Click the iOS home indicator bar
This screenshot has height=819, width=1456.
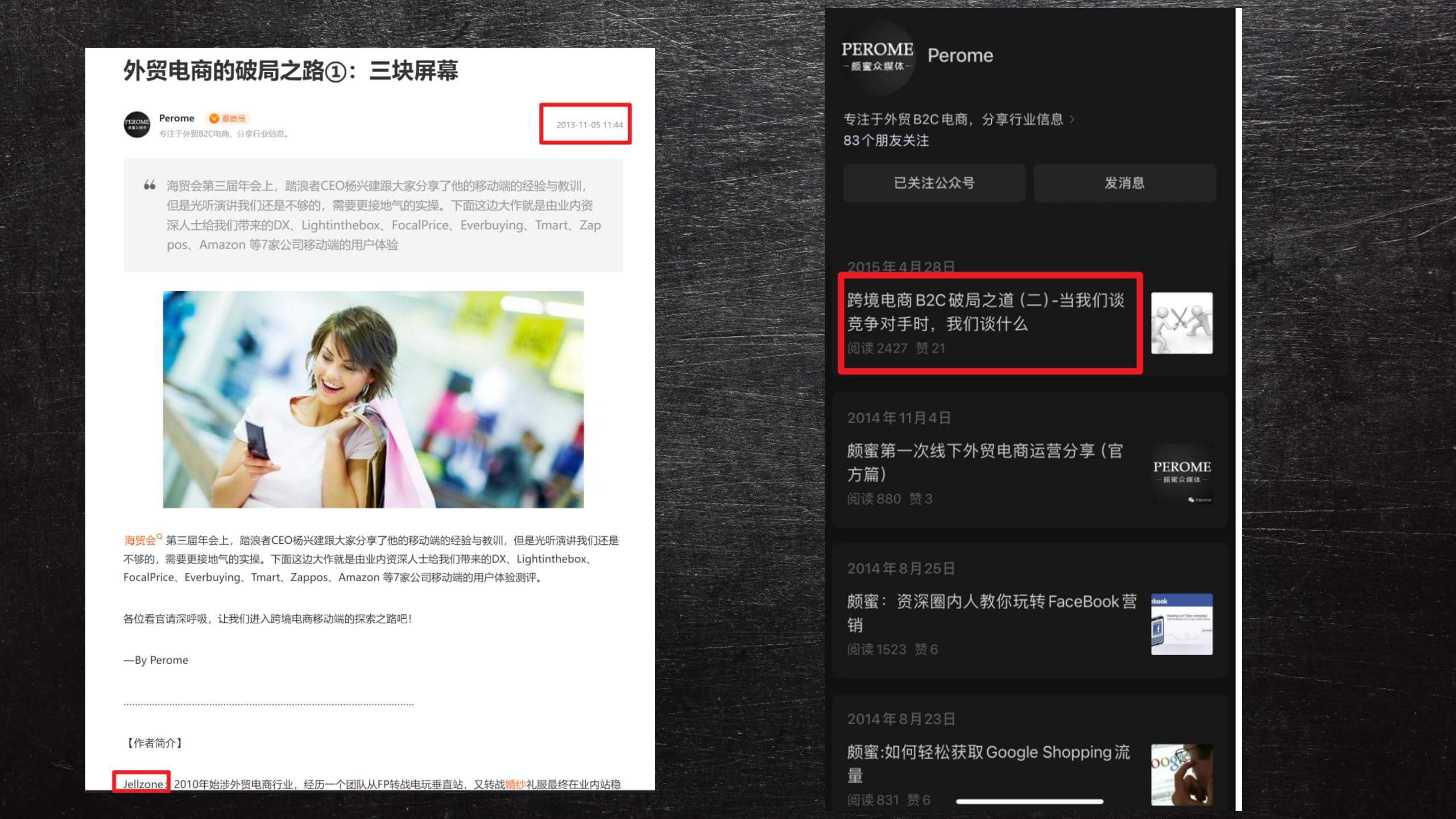[x=1029, y=801]
